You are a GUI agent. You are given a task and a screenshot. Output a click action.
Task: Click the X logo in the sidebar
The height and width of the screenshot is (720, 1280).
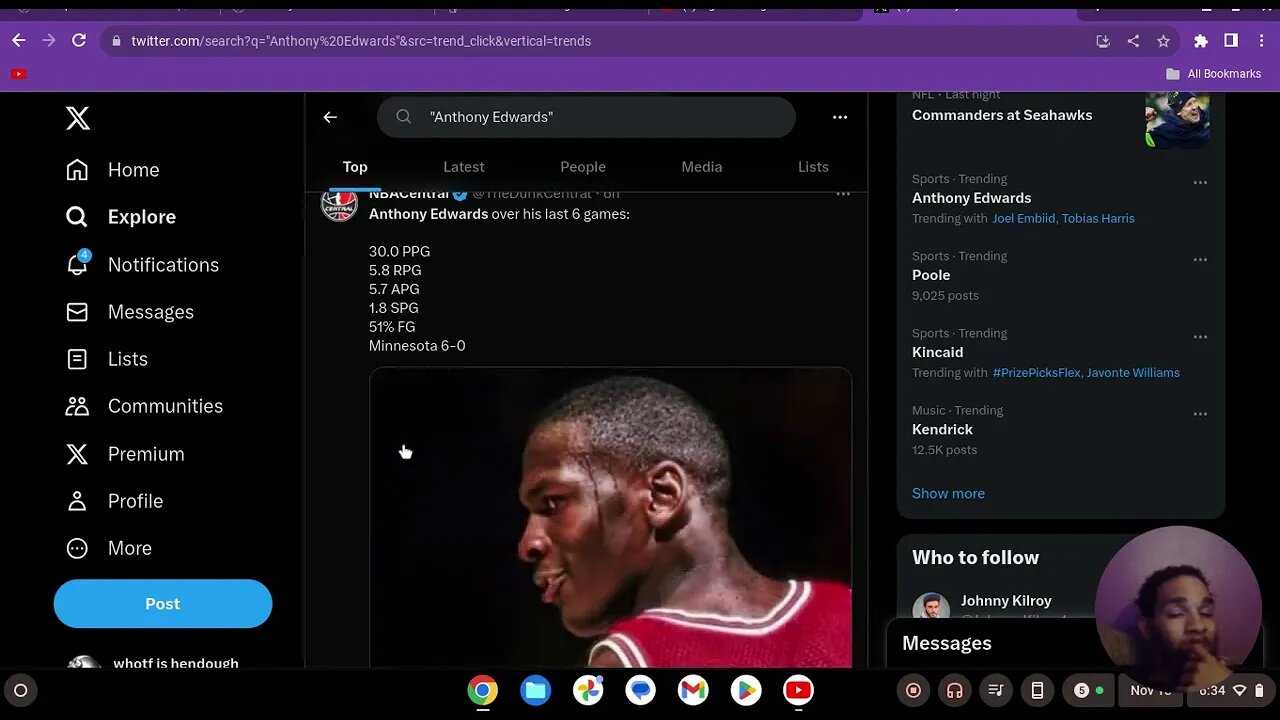(78, 118)
